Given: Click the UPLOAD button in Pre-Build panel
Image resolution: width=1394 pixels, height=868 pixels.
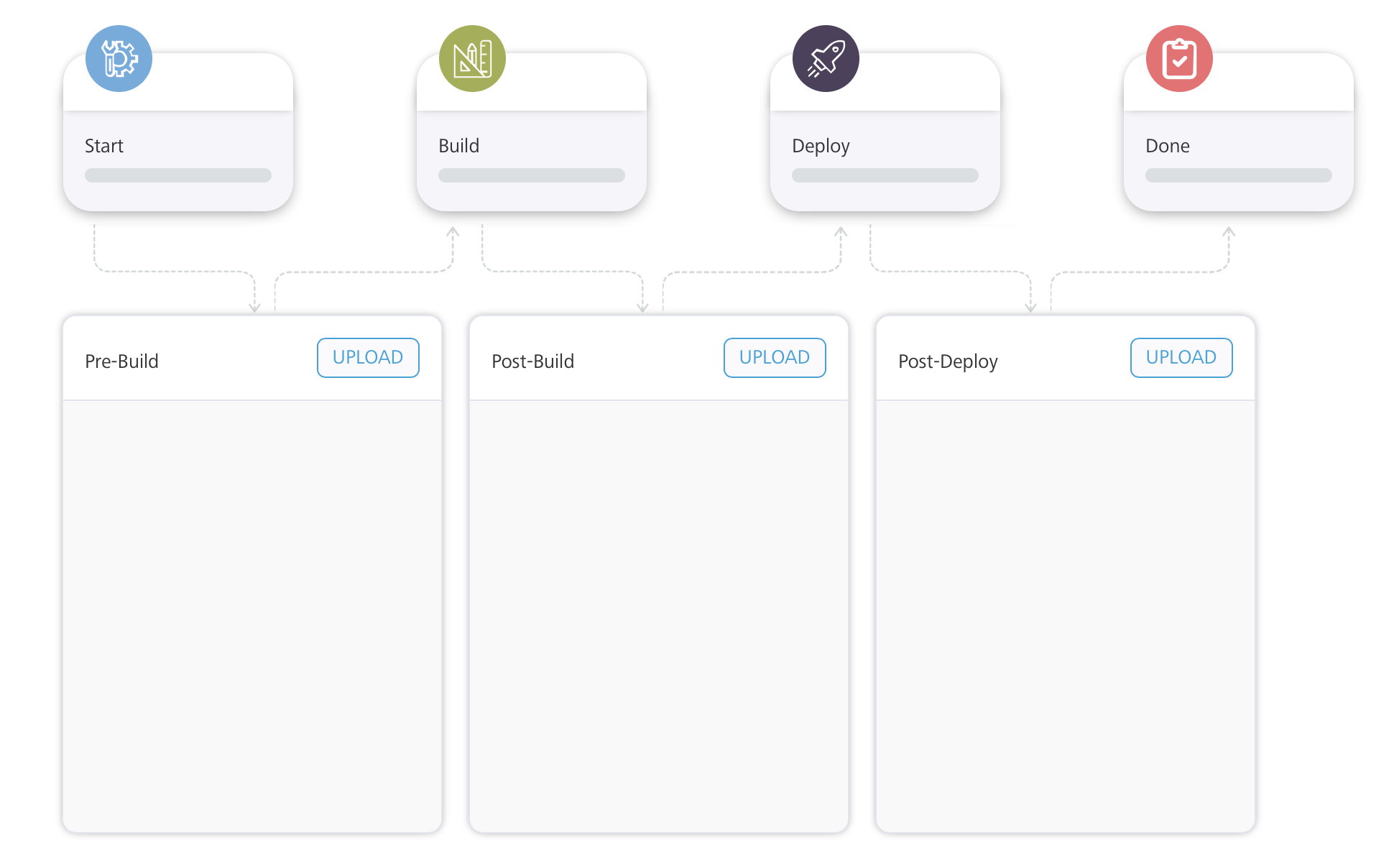Looking at the screenshot, I should tap(367, 357).
